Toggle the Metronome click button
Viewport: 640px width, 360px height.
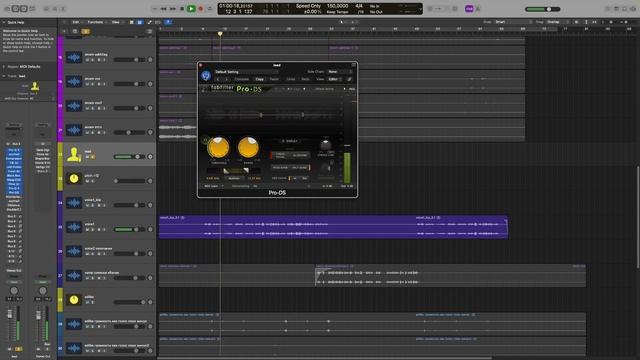(478, 9)
